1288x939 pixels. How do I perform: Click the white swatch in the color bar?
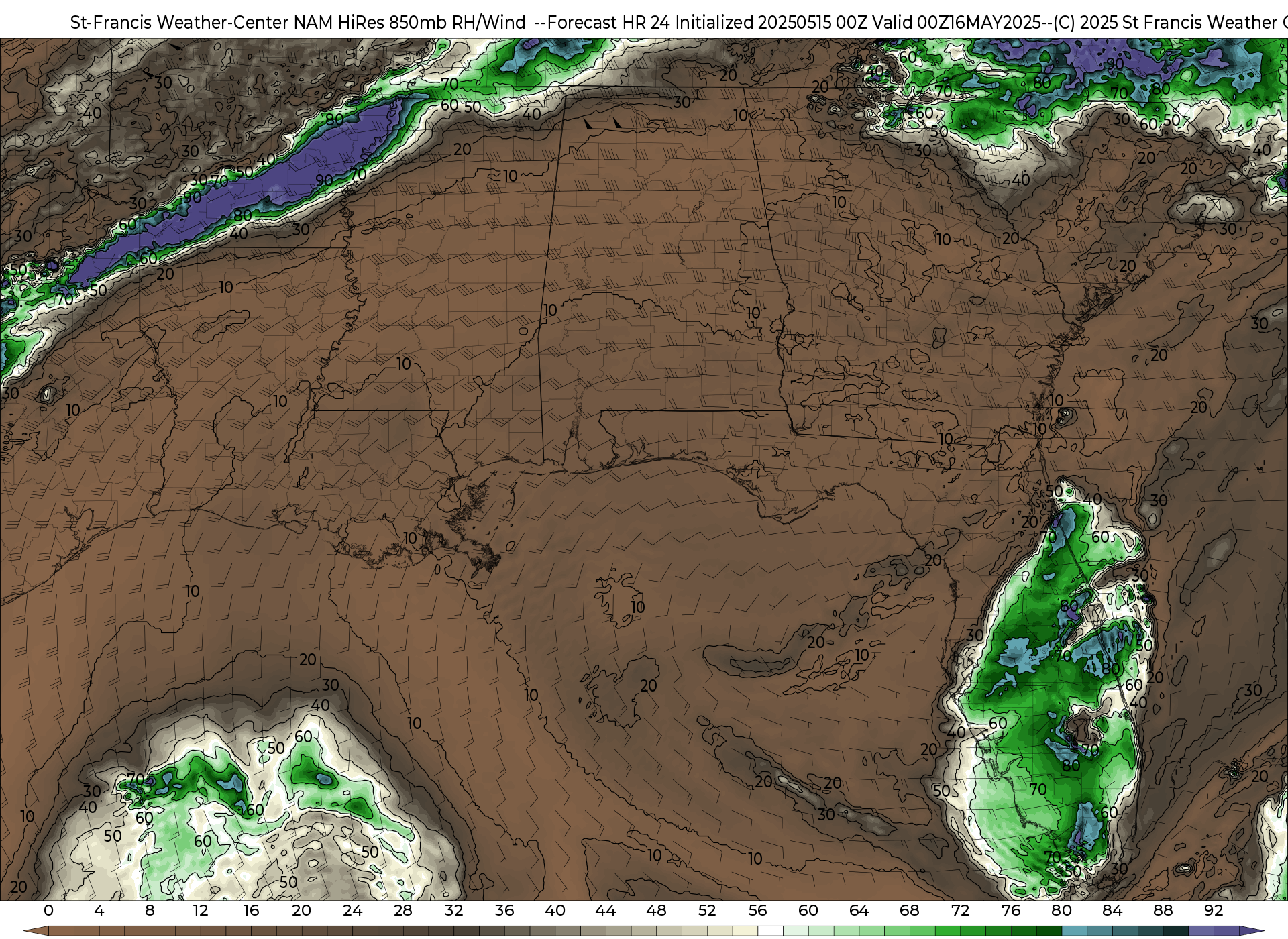pos(770,931)
